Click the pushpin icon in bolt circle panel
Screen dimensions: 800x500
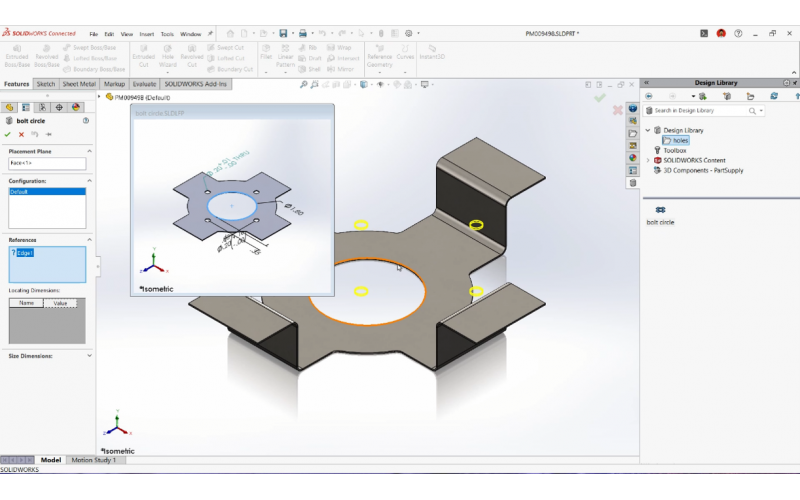(49, 135)
